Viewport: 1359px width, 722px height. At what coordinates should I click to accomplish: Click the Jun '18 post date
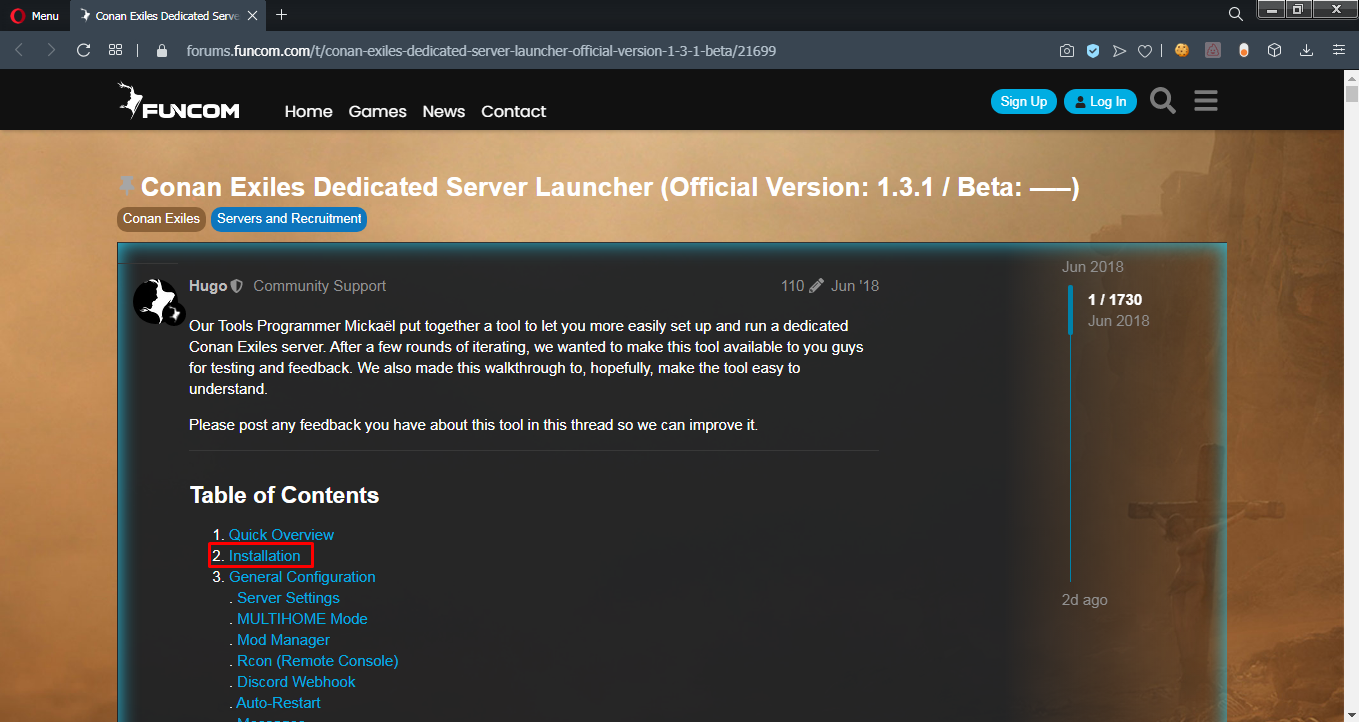pyautogui.click(x=855, y=286)
